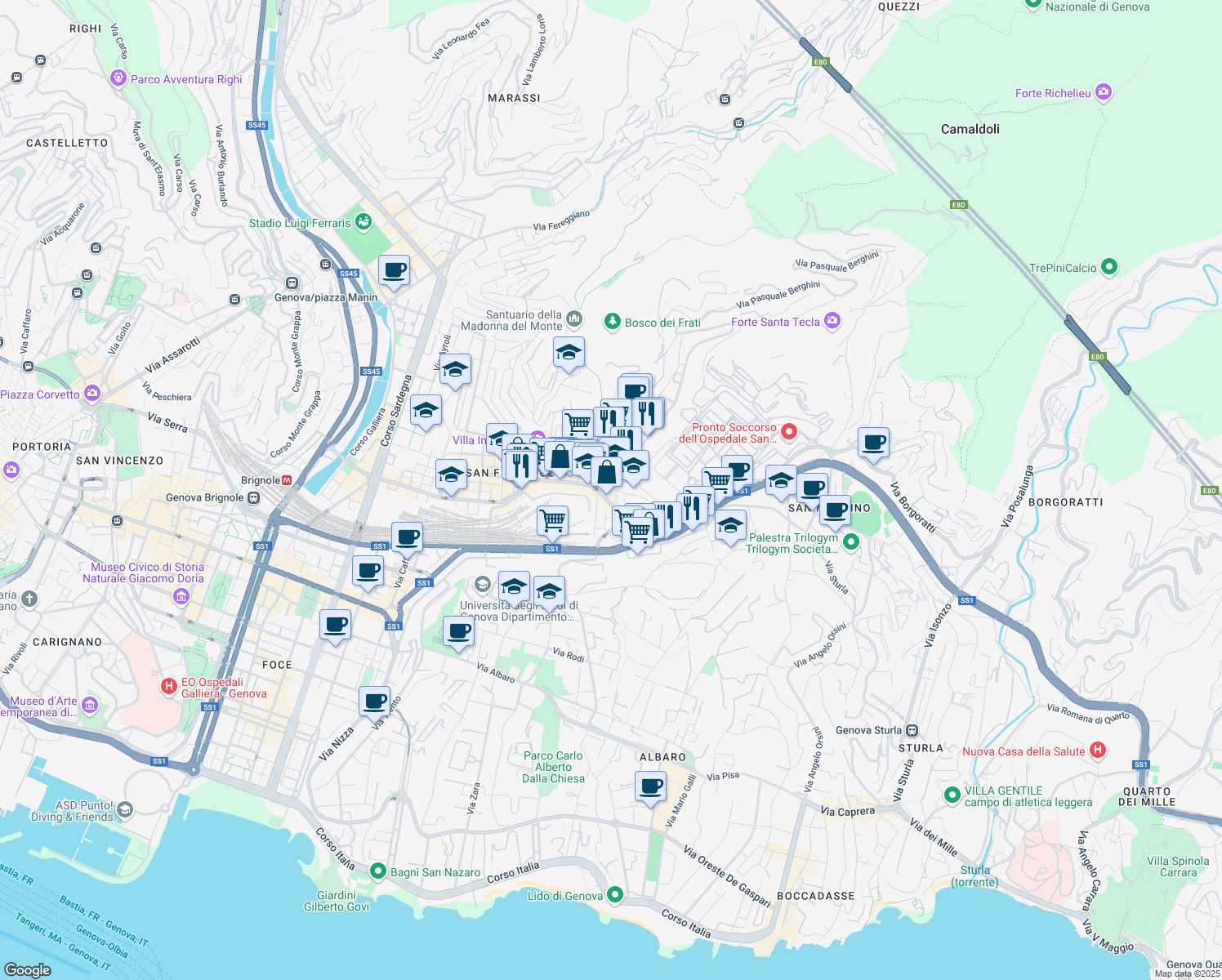Select the coffee cup marker near Stadio Luigi Ferraris
This screenshot has height=980, width=1222.
[x=394, y=270]
